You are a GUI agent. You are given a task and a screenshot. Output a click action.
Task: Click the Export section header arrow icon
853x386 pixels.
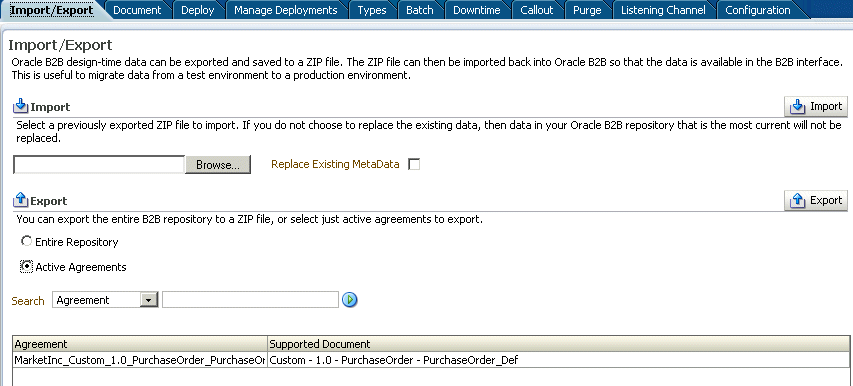pos(20,200)
